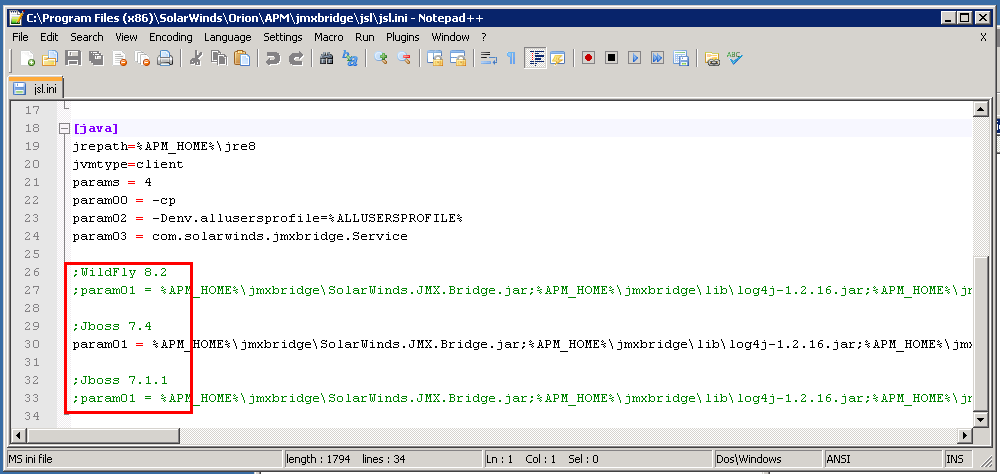Viewport: 1000px width, 474px height.
Task: Collapse the [java] section fold marker
Action: tap(64, 129)
